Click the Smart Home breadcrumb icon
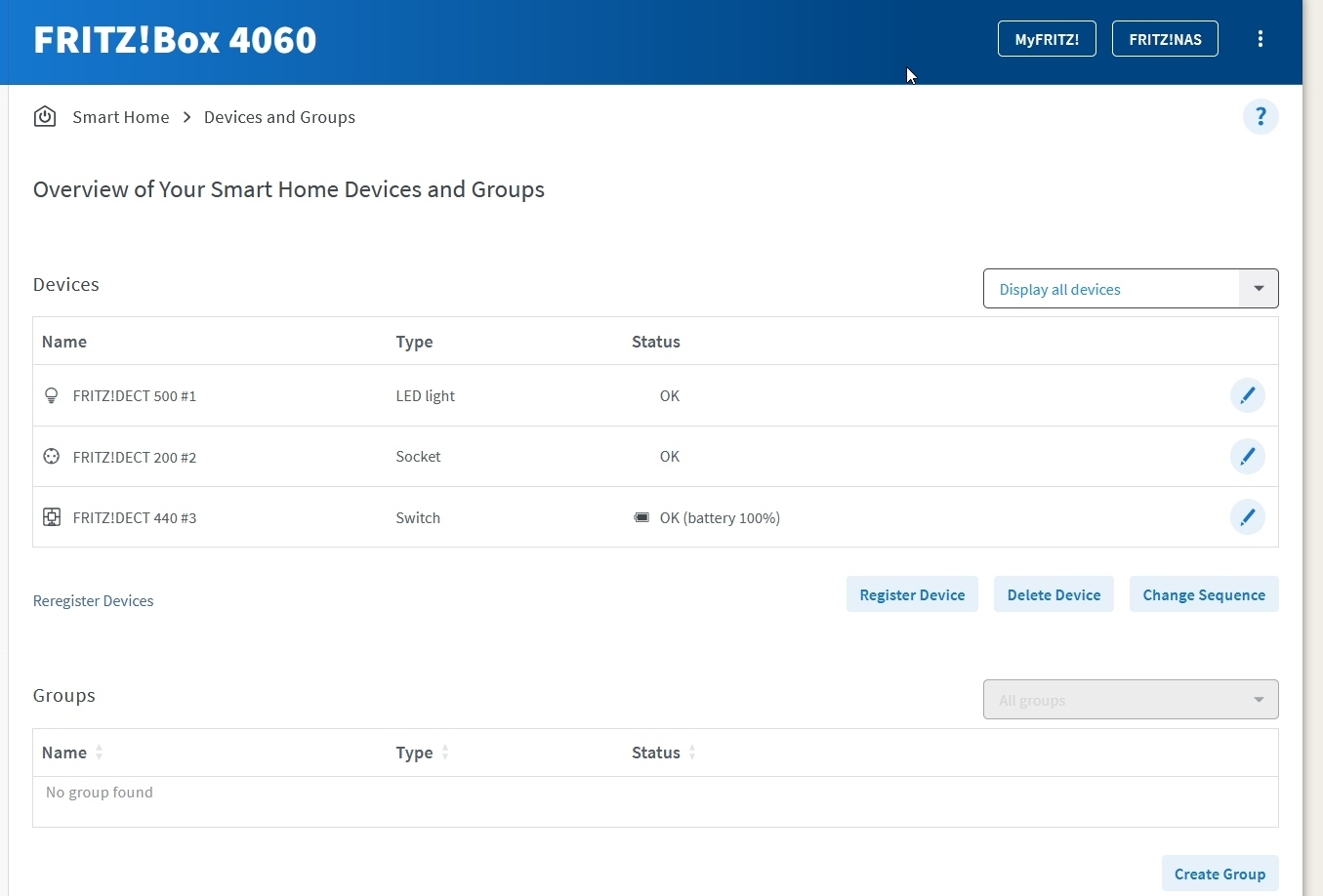Viewport: 1323px width, 896px height. [45, 117]
